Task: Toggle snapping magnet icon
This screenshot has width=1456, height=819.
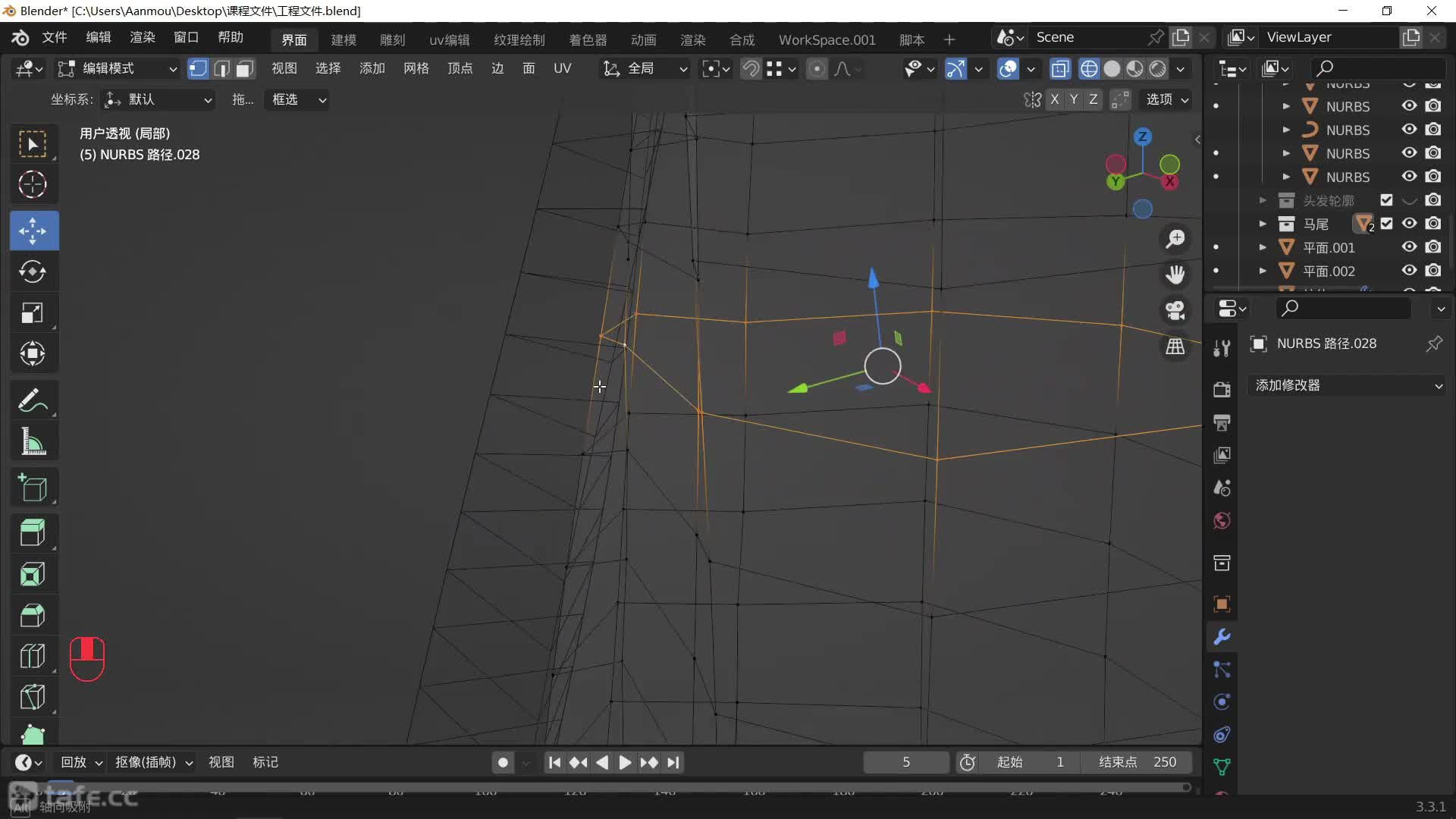Action: click(x=751, y=69)
